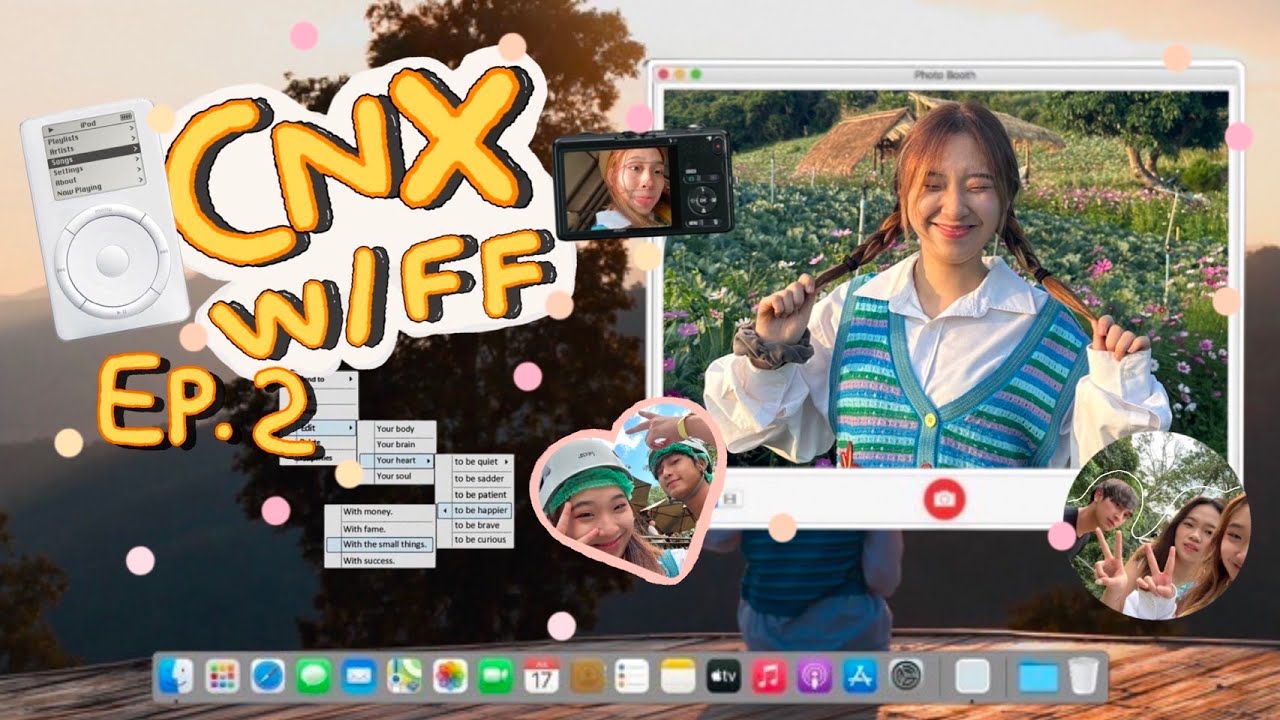Open the Mail app in dock
Viewport: 1280px width, 720px height.
click(358, 677)
